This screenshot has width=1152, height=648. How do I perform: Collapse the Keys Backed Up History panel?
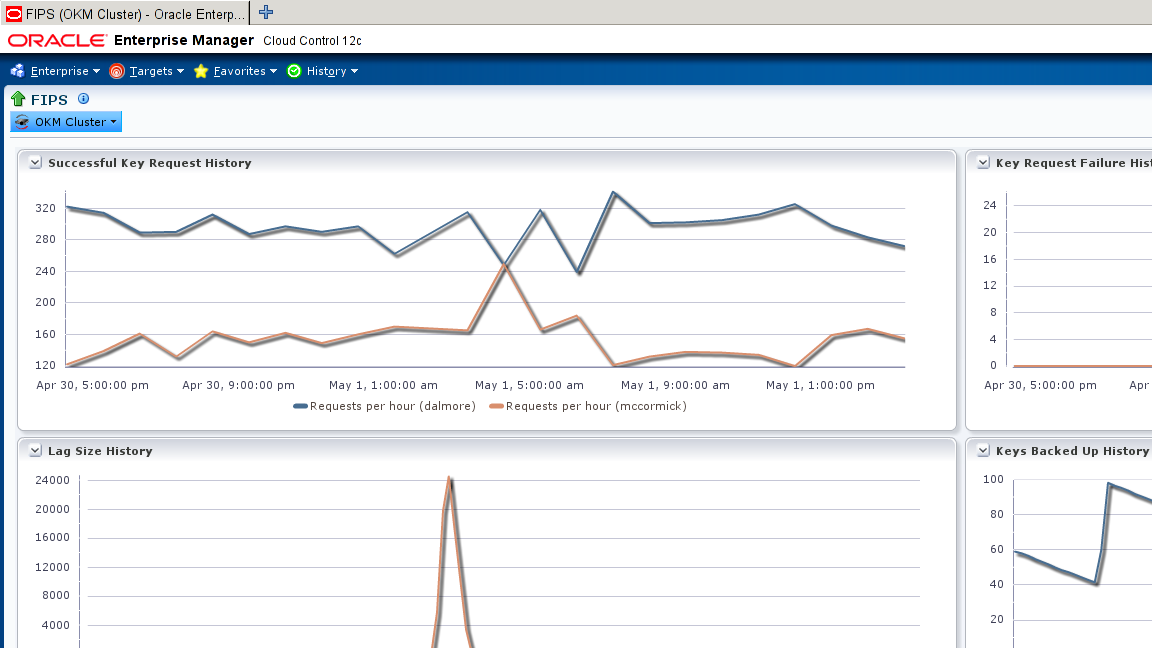click(x=983, y=451)
